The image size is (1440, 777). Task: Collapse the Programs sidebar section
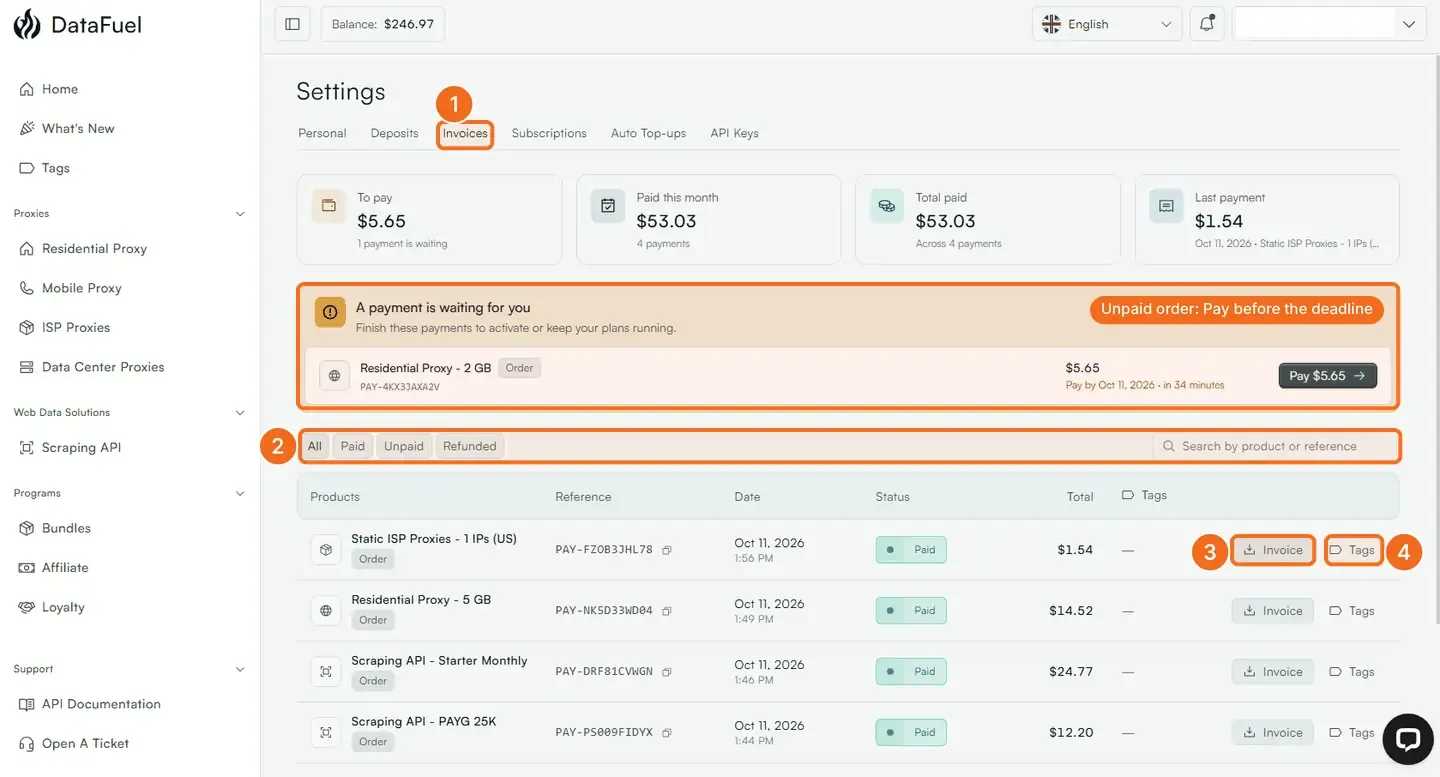[240, 494]
